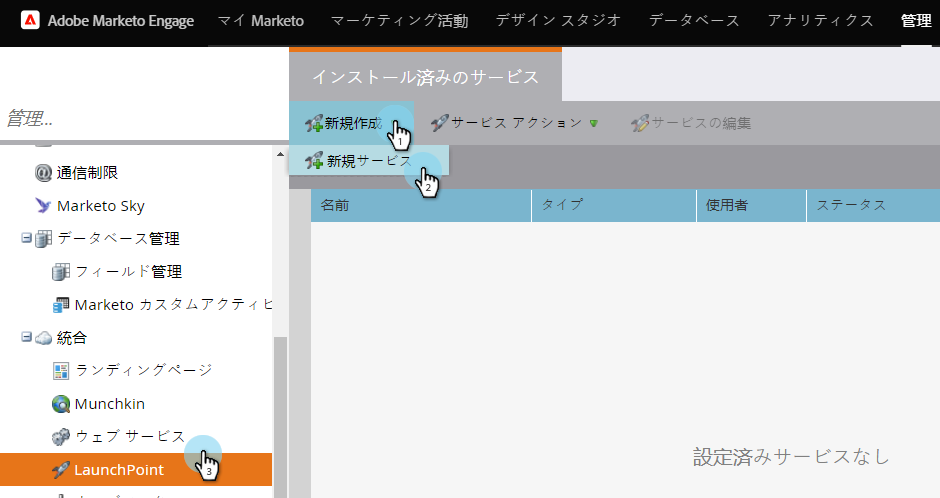Image resolution: width=940 pixels, height=498 pixels.
Task: Sort by ステータス column header
Action: (873, 206)
